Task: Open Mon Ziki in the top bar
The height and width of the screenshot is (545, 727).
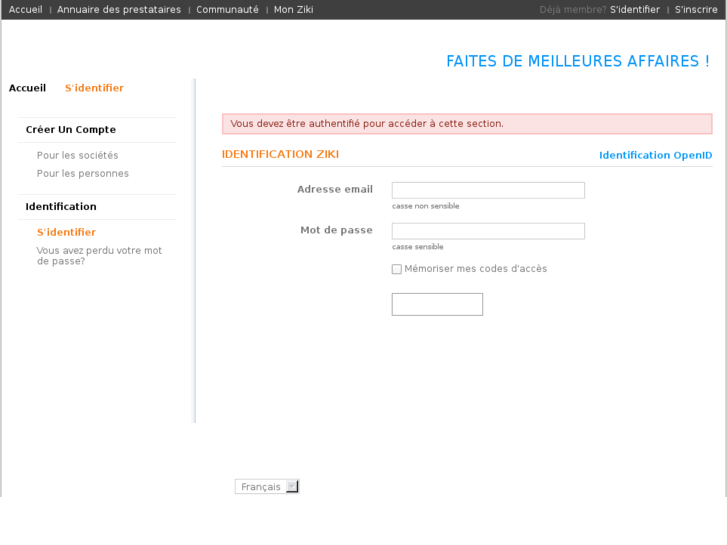Action: [x=293, y=9]
